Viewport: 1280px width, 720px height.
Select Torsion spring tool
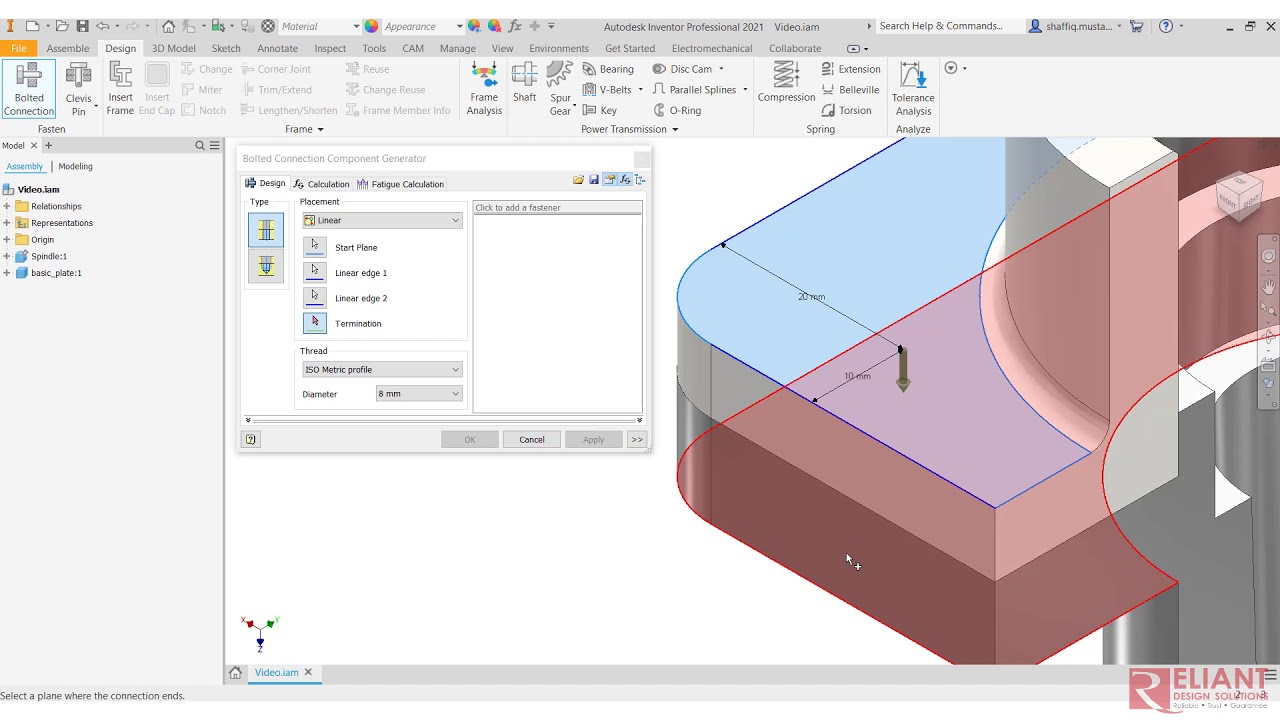[846, 111]
